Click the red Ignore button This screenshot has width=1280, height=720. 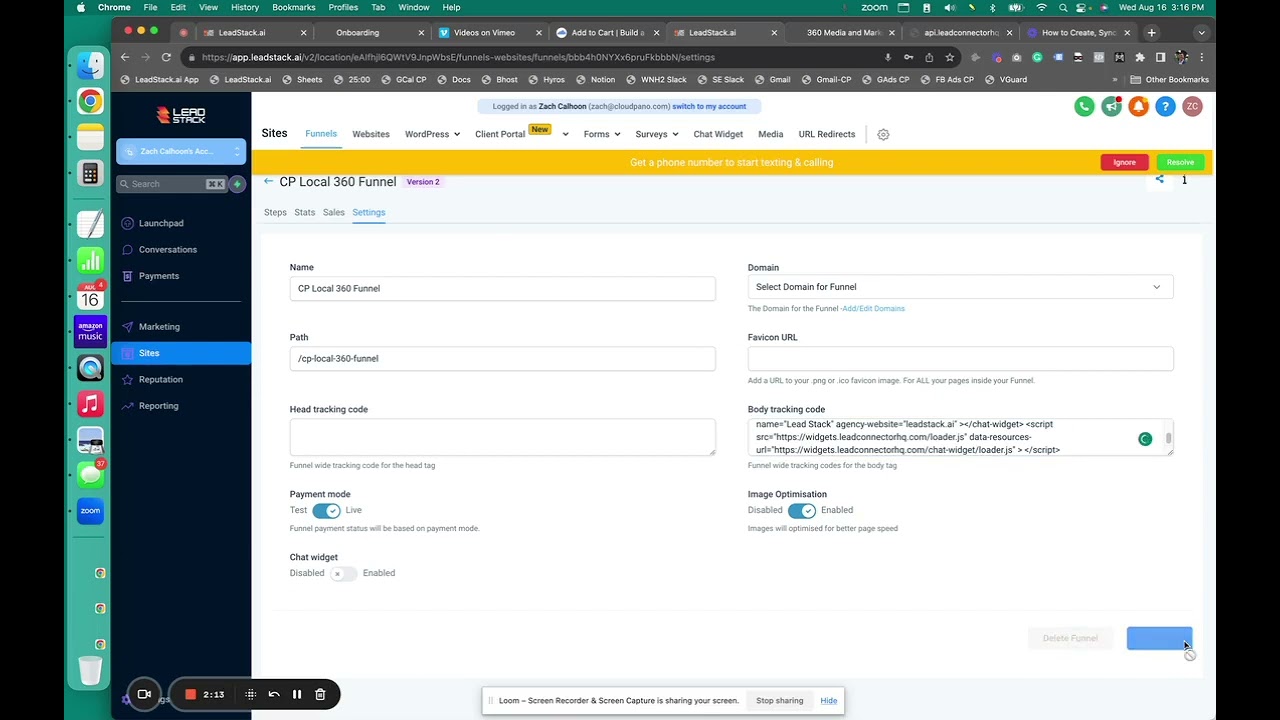click(x=1124, y=162)
